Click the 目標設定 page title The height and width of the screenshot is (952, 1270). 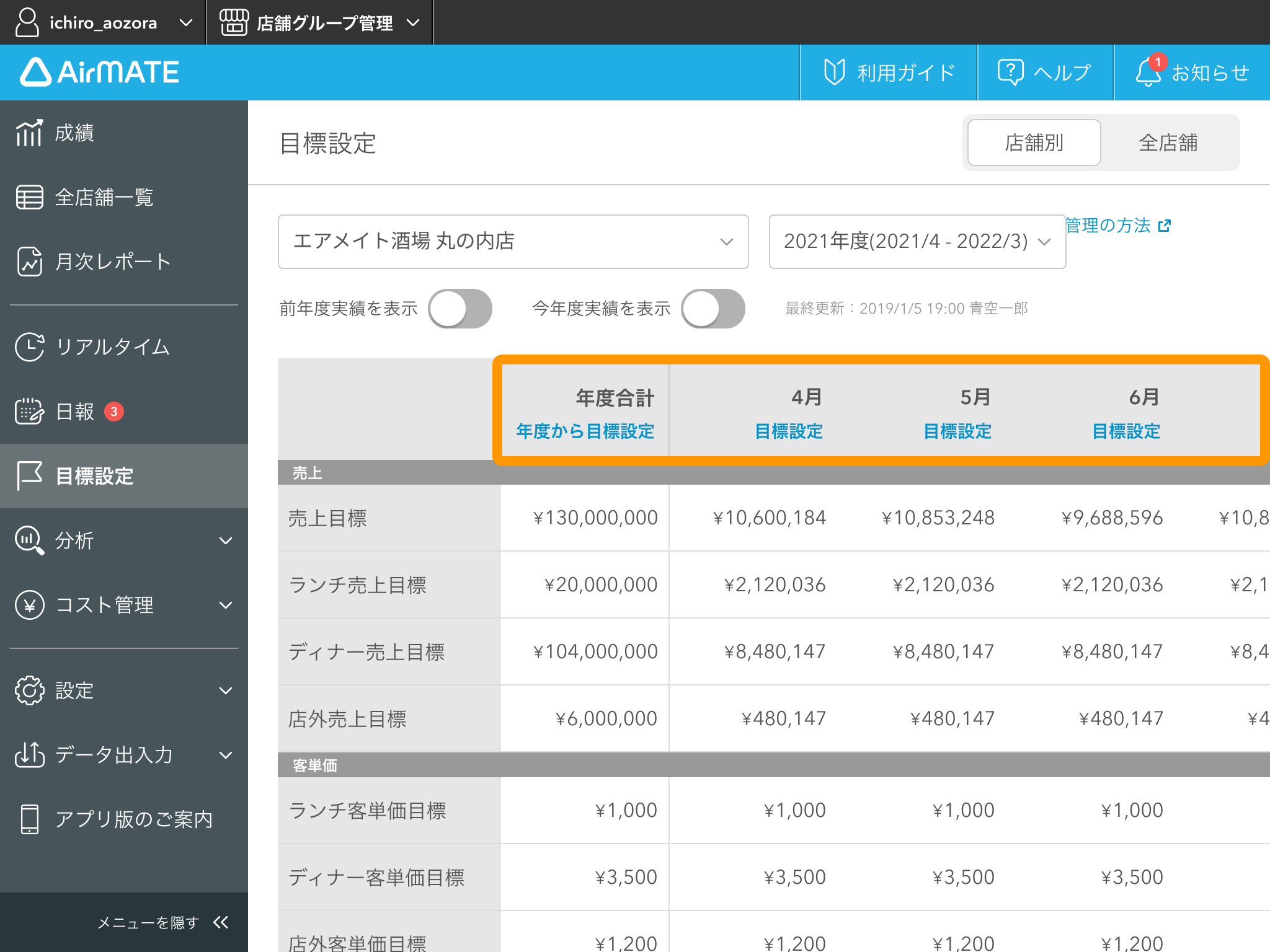point(327,143)
